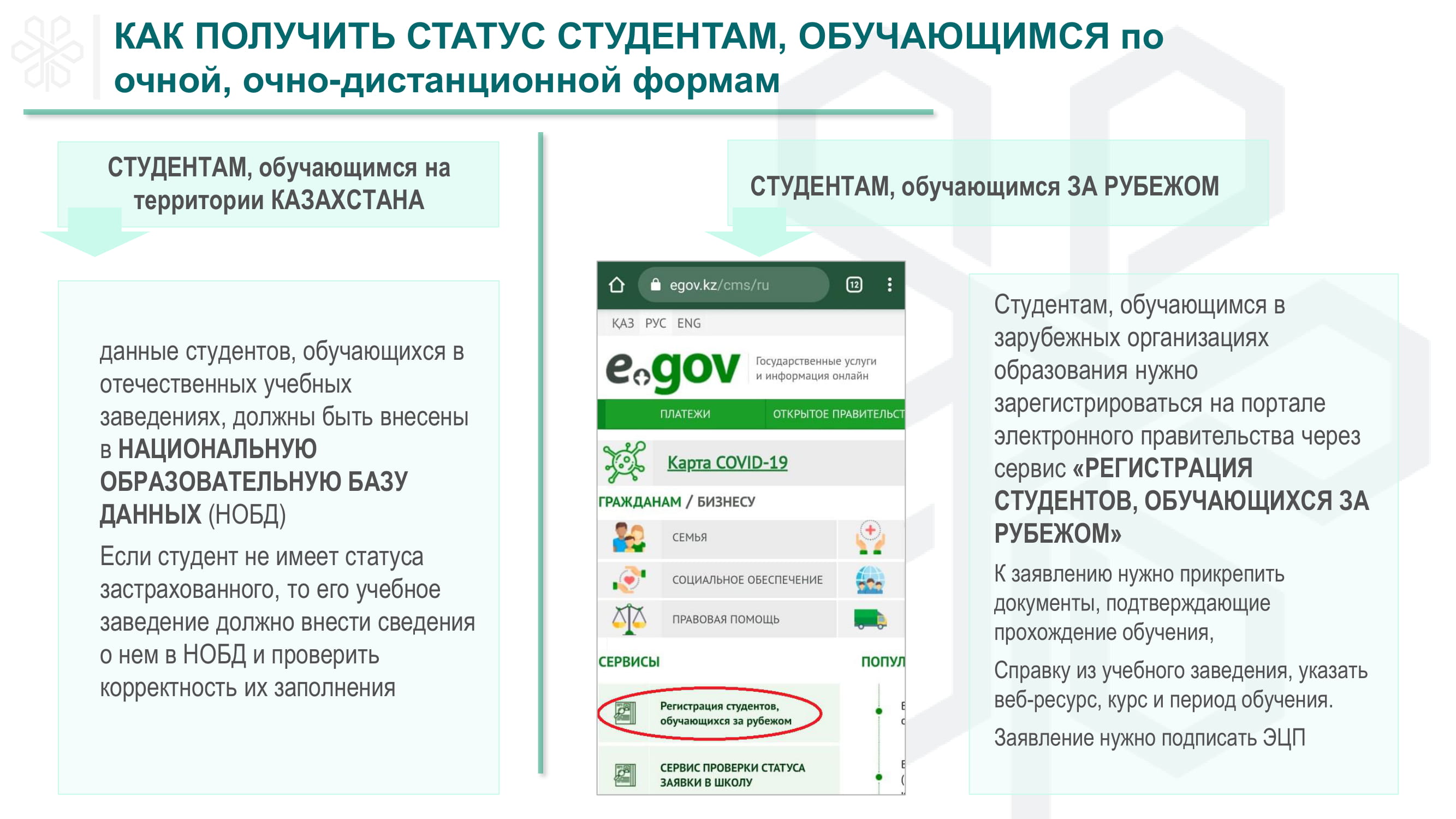1456x819 pixels.
Task: Switch language to ҚАЗ
Action: pyautogui.click(x=622, y=323)
